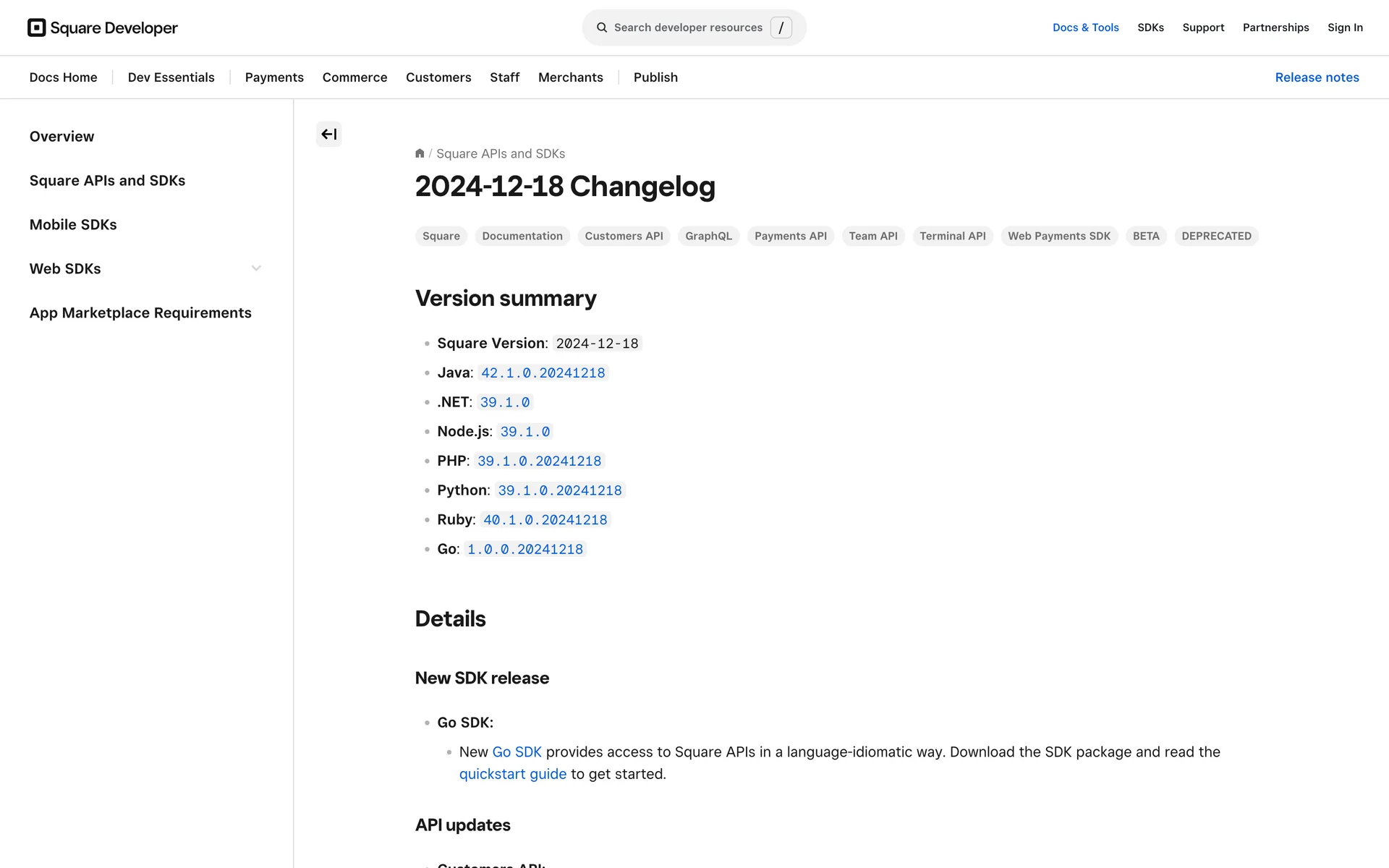Click the home breadcrumb icon
1389x868 pixels.
[x=420, y=153]
